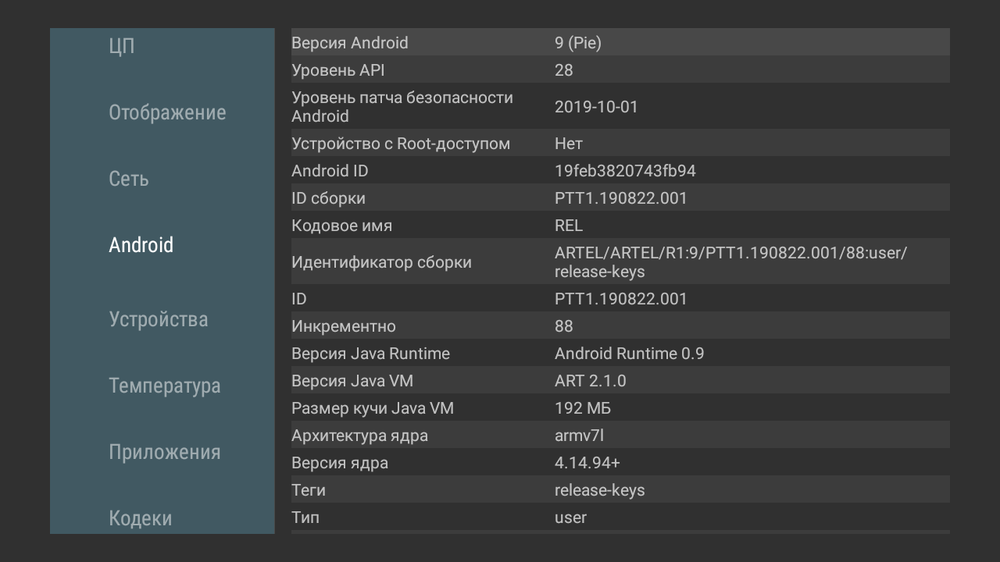Select the Версия ядра row
The image size is (1000, 562).
620,463
